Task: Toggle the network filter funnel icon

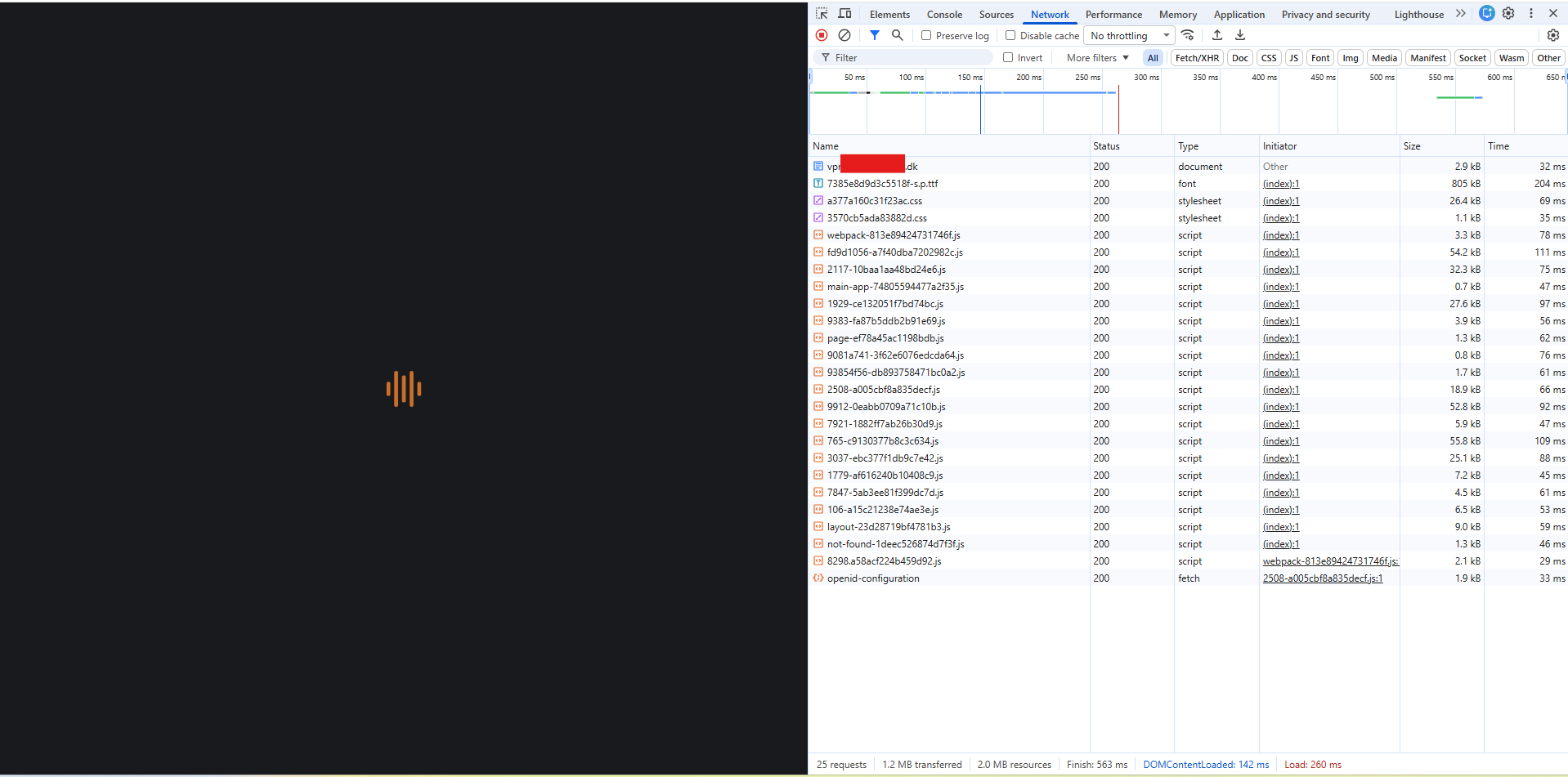Action: [x=874, y=35]
